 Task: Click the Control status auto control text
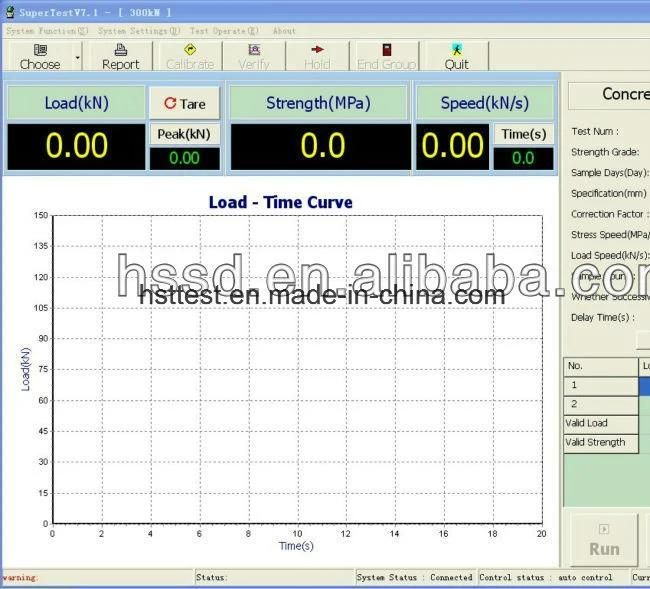coord(546,577)
